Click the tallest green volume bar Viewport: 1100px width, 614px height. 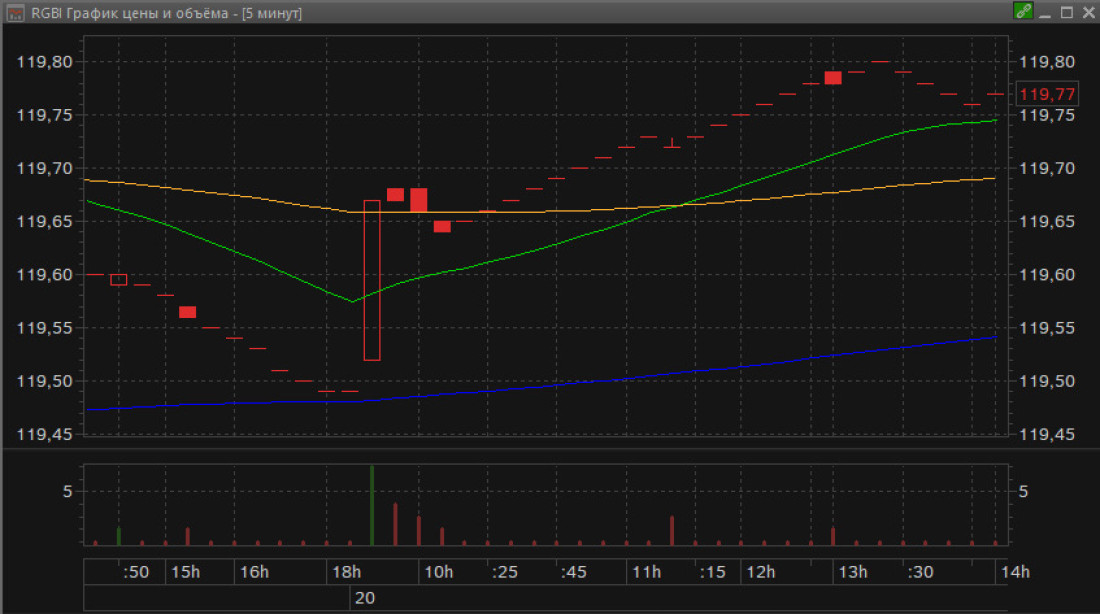pos(372,505)
